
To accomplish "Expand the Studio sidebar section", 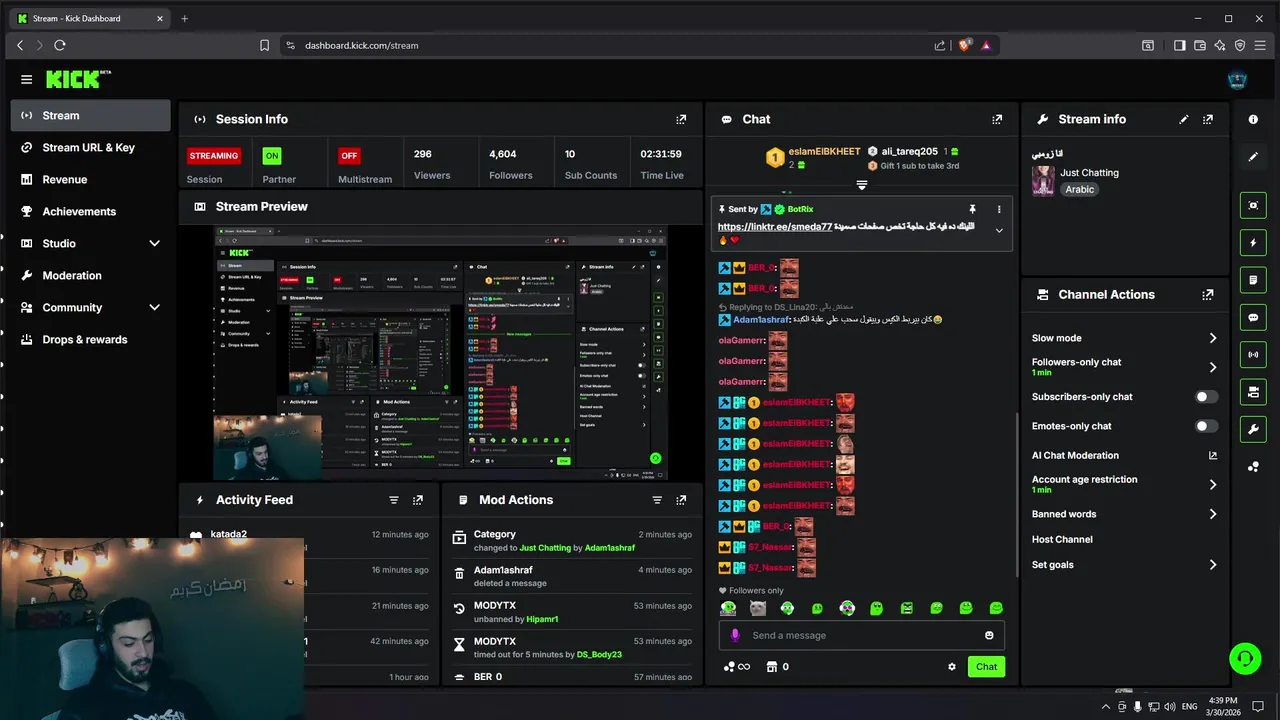I will coord(154,243).
